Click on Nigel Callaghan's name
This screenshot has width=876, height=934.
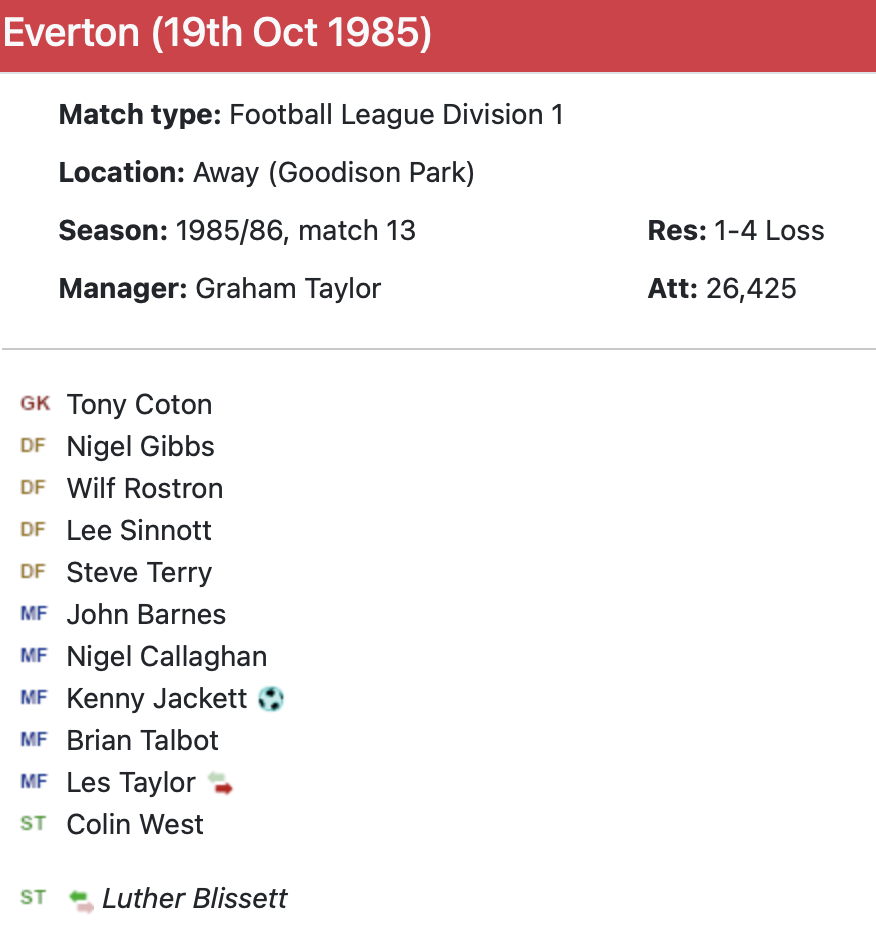coord(166,657)
